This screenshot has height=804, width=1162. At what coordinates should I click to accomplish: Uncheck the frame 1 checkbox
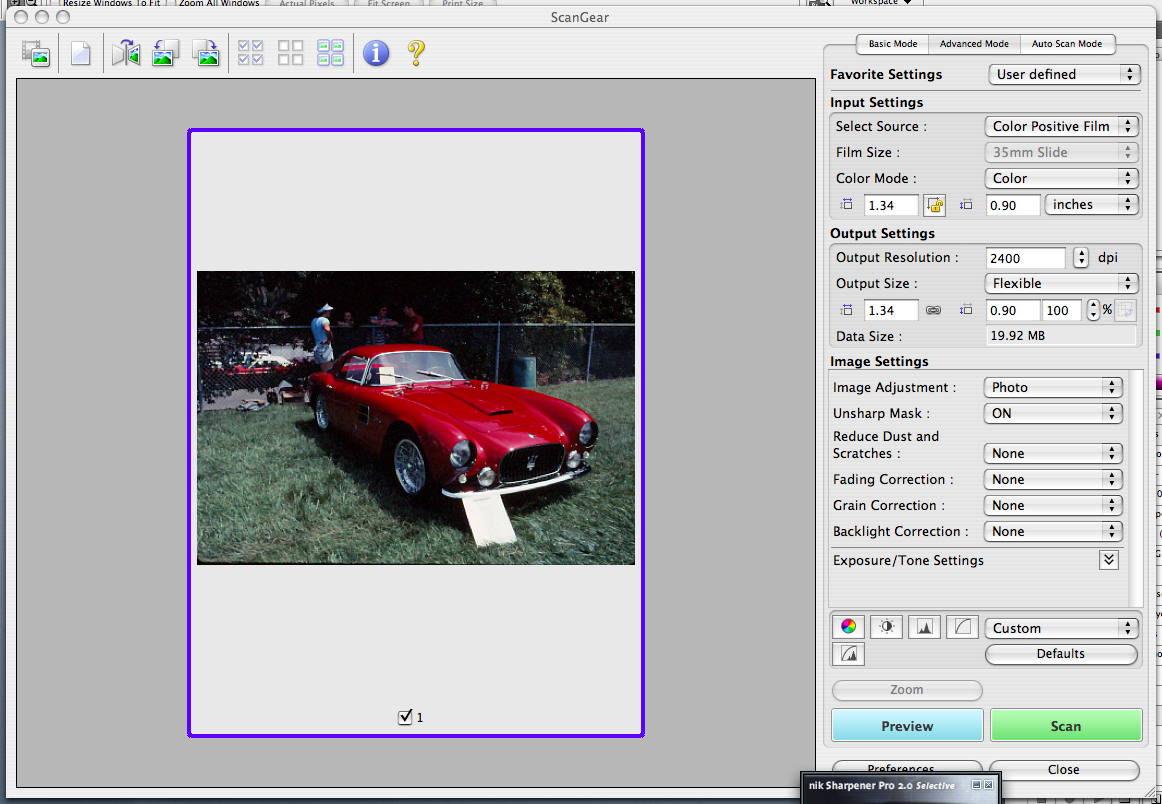click(x=405, y=716)
